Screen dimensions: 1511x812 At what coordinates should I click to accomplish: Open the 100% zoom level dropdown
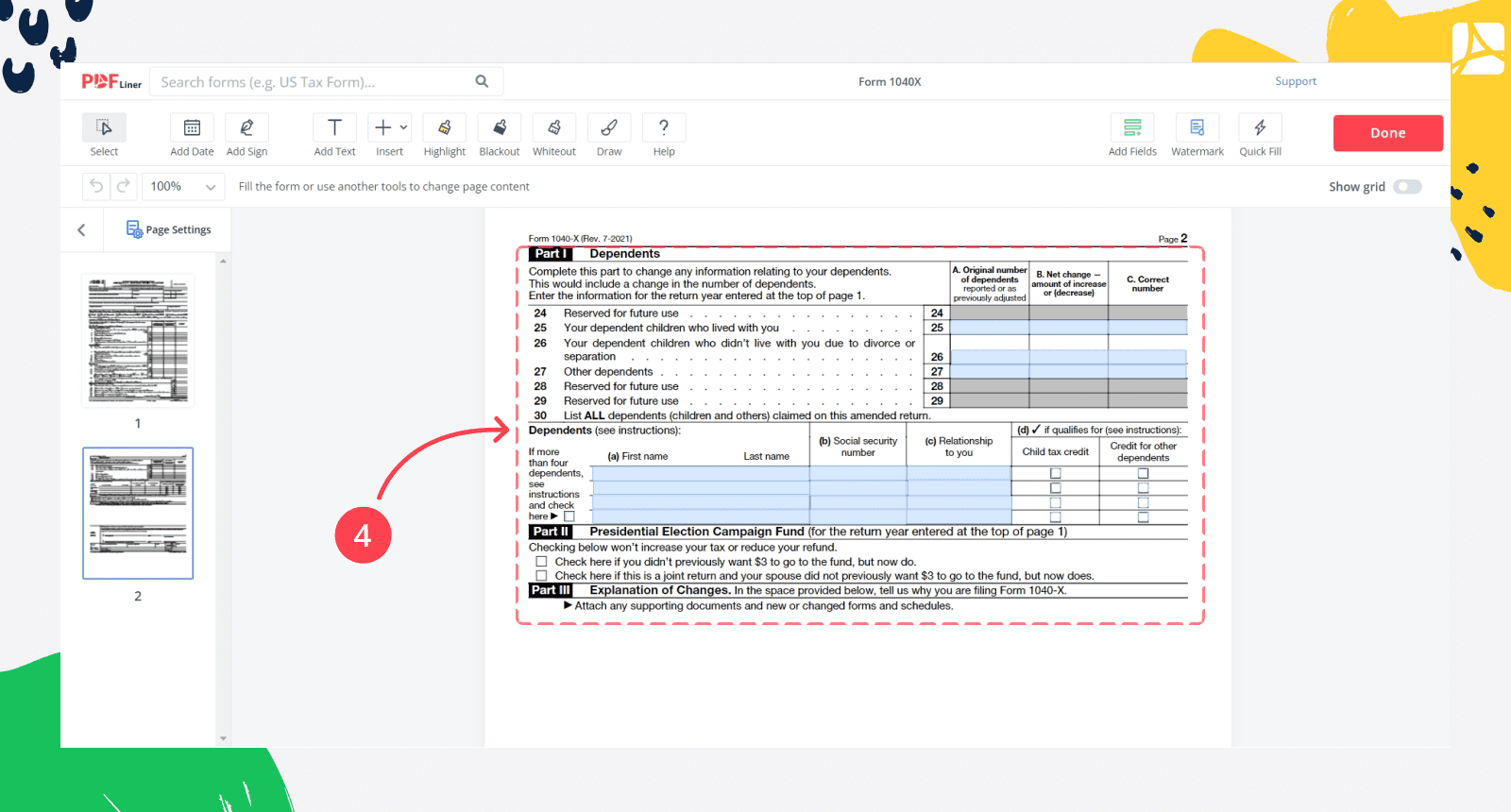pos(183,187)
